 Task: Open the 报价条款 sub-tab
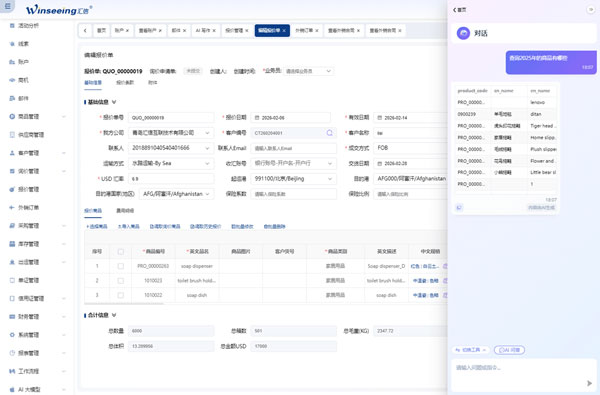(125, 83)
